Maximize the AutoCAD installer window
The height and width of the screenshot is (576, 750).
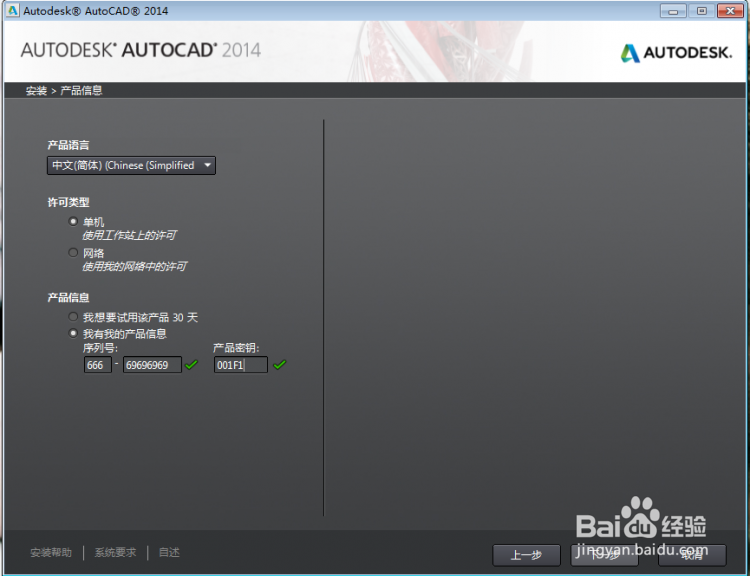pyautogui.click(x=702, y=11)
